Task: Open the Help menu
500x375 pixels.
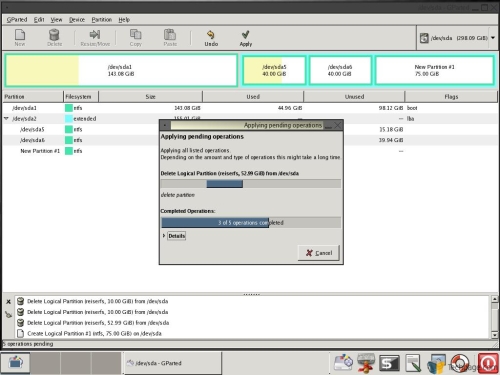Action: pos(124,20)
